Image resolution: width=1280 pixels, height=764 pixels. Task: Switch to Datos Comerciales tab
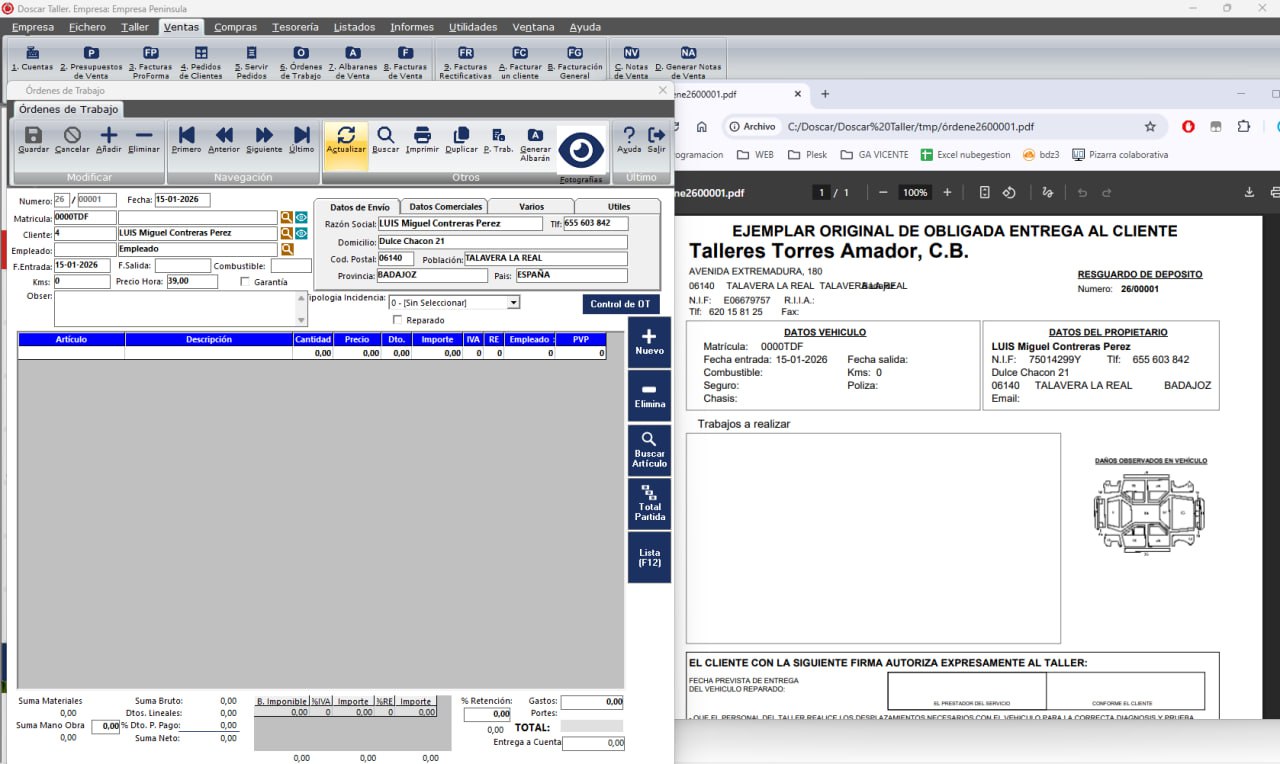click(x=446, y=206)
